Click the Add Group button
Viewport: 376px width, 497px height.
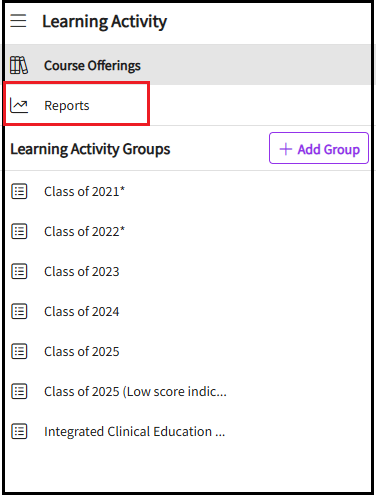pyautogui.click(x=319, y=148)
